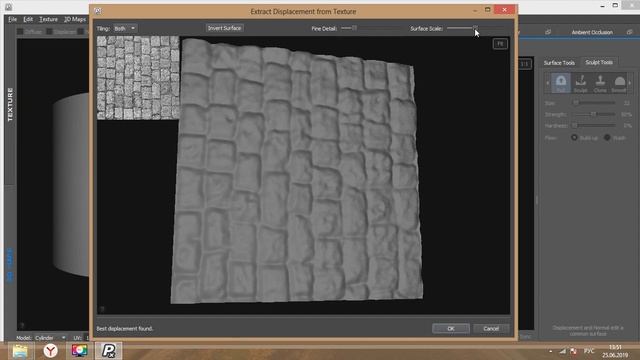Open the Model dropdown set to Cylinder
This screenshot has height=360, width=640.
[50, 338]
